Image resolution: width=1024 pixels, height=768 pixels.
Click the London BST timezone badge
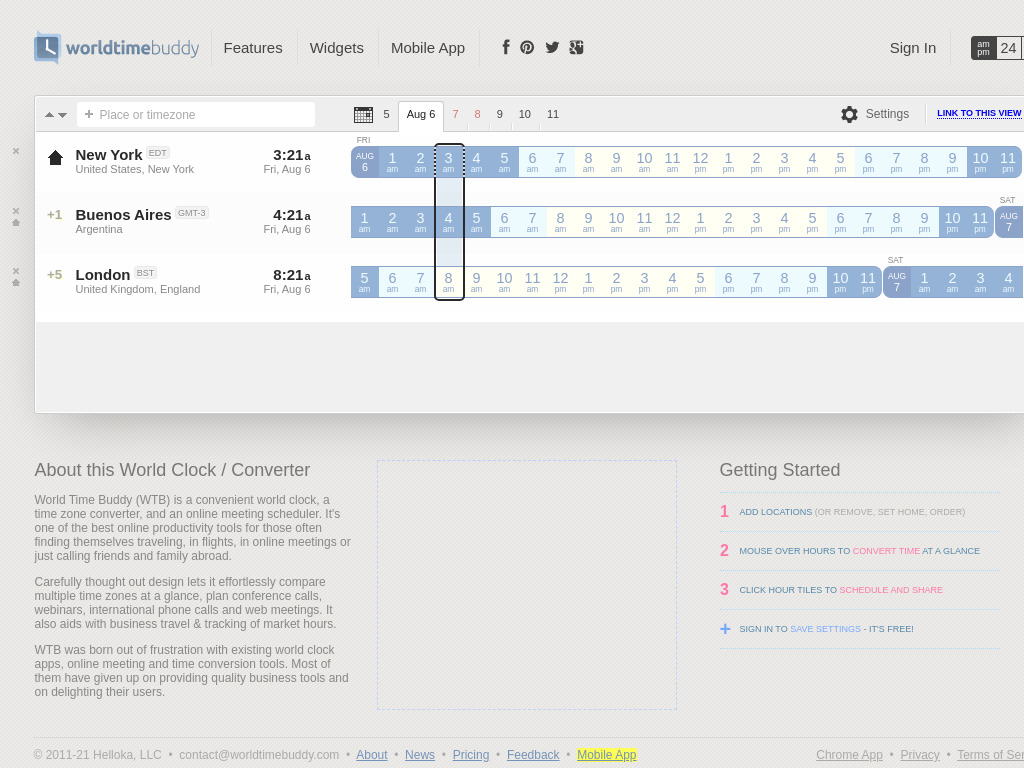coord(146,273)
